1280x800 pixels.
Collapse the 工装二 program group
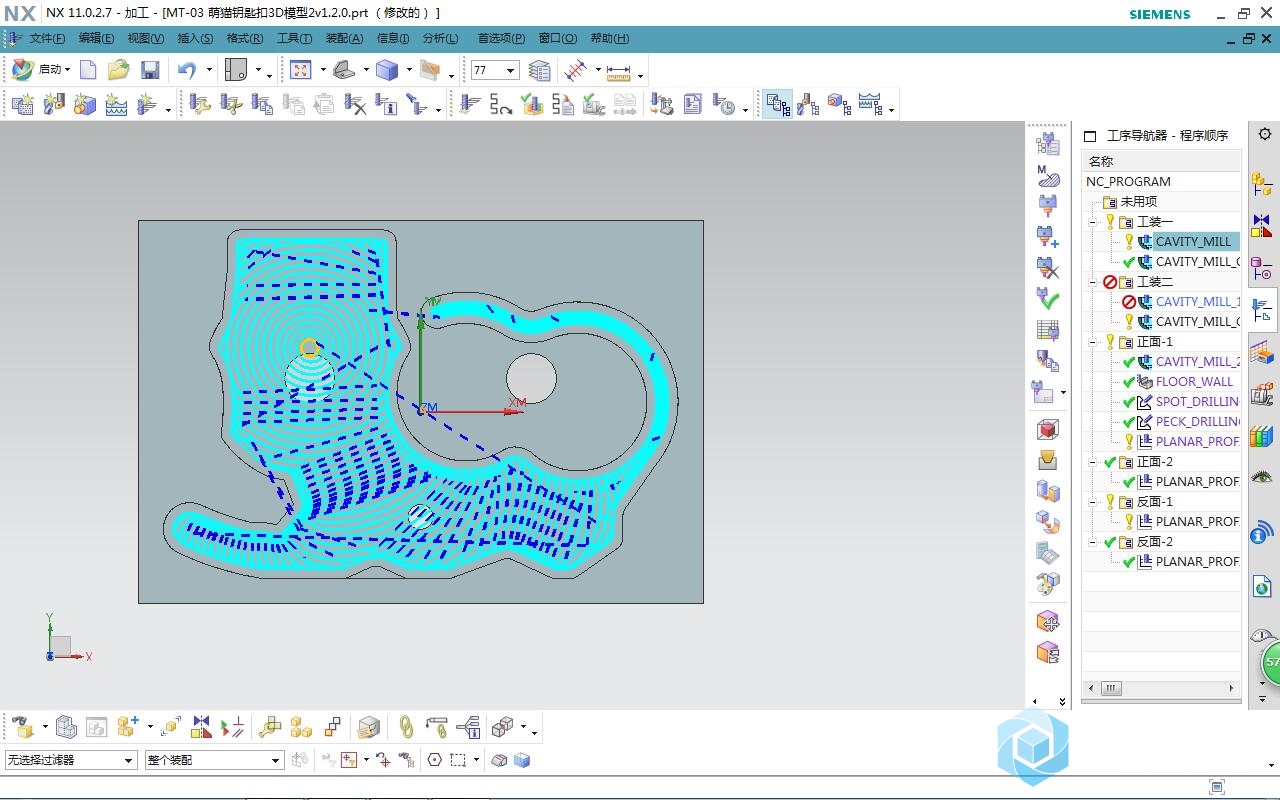click(x=1094, y=282)
